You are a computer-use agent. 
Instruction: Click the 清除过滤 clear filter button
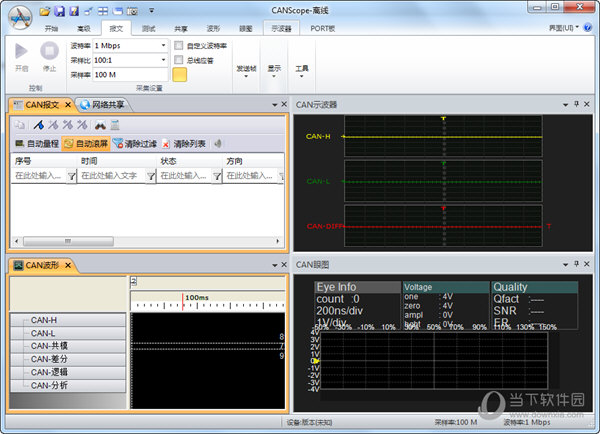tap(135, 144)
